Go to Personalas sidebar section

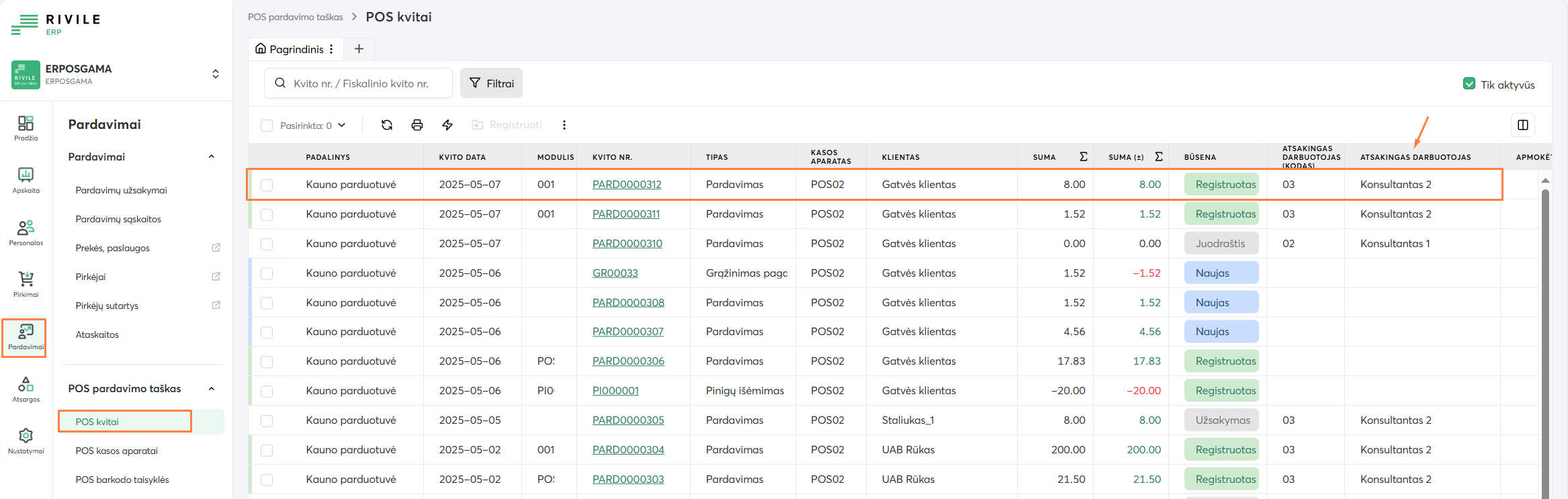pyautogui.click(x=26, y=232)
